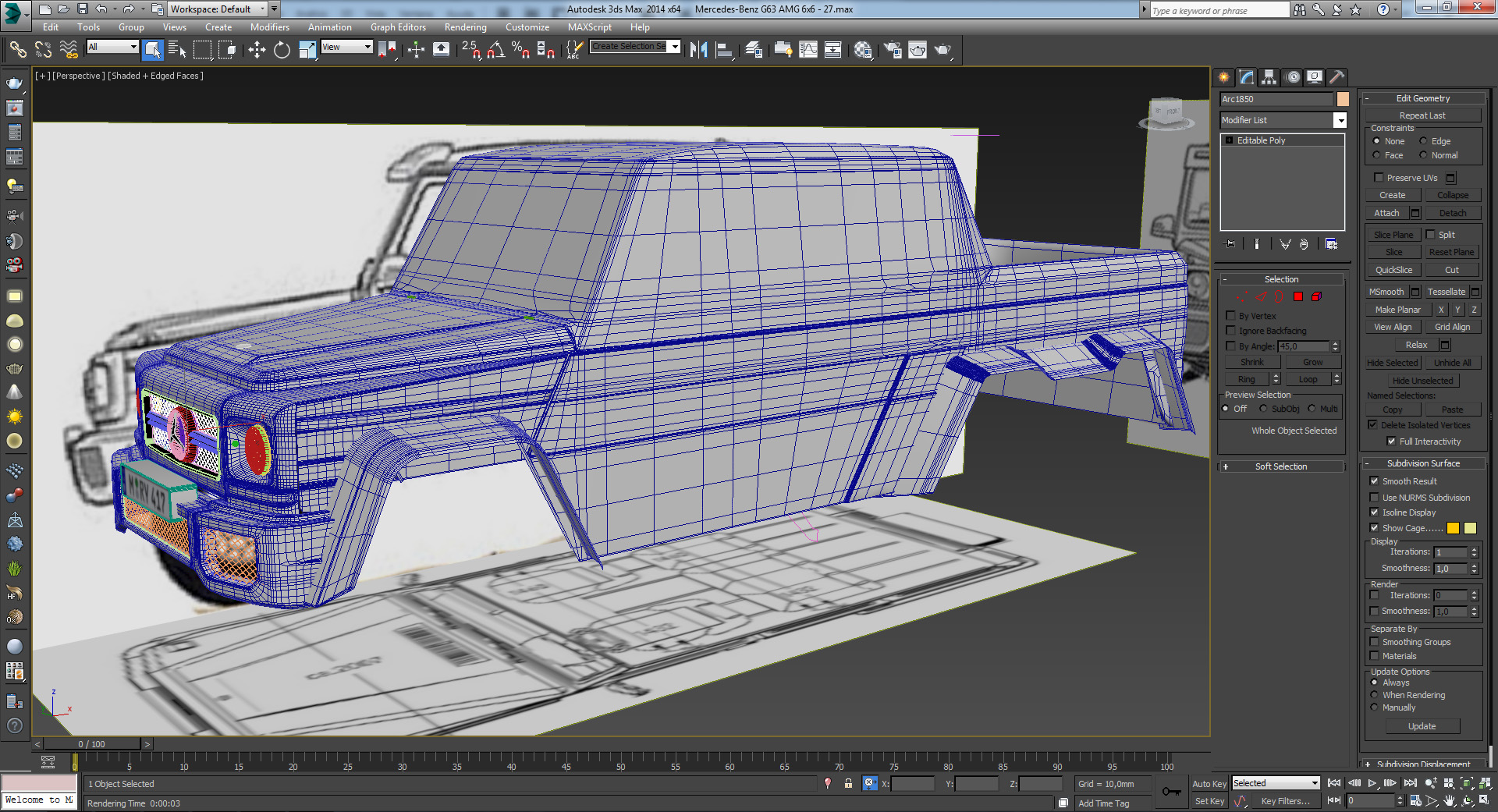Switch to Border sub-object level
The image size is (1498, 812).
(1280, 296)
